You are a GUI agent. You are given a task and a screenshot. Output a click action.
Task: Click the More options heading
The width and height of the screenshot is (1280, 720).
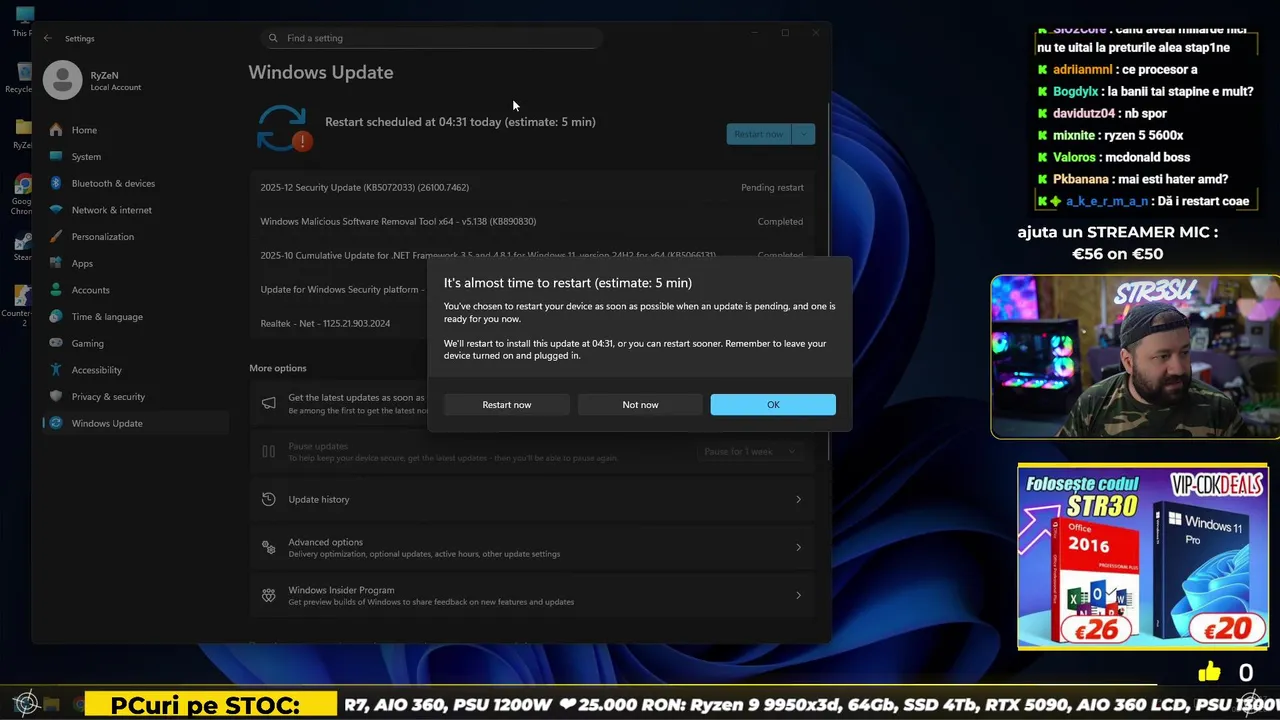coord(278,368)
